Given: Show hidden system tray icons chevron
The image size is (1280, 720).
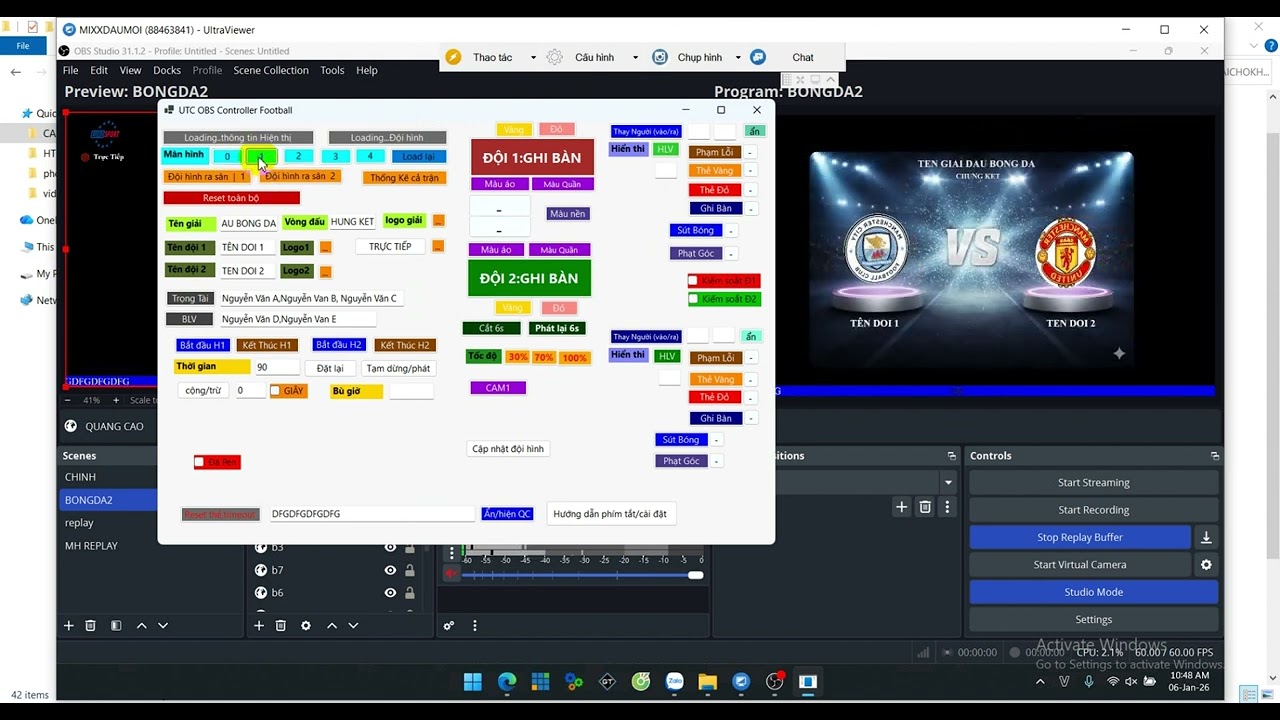Looking at the screenshot, I should [x=1040, y=682].
